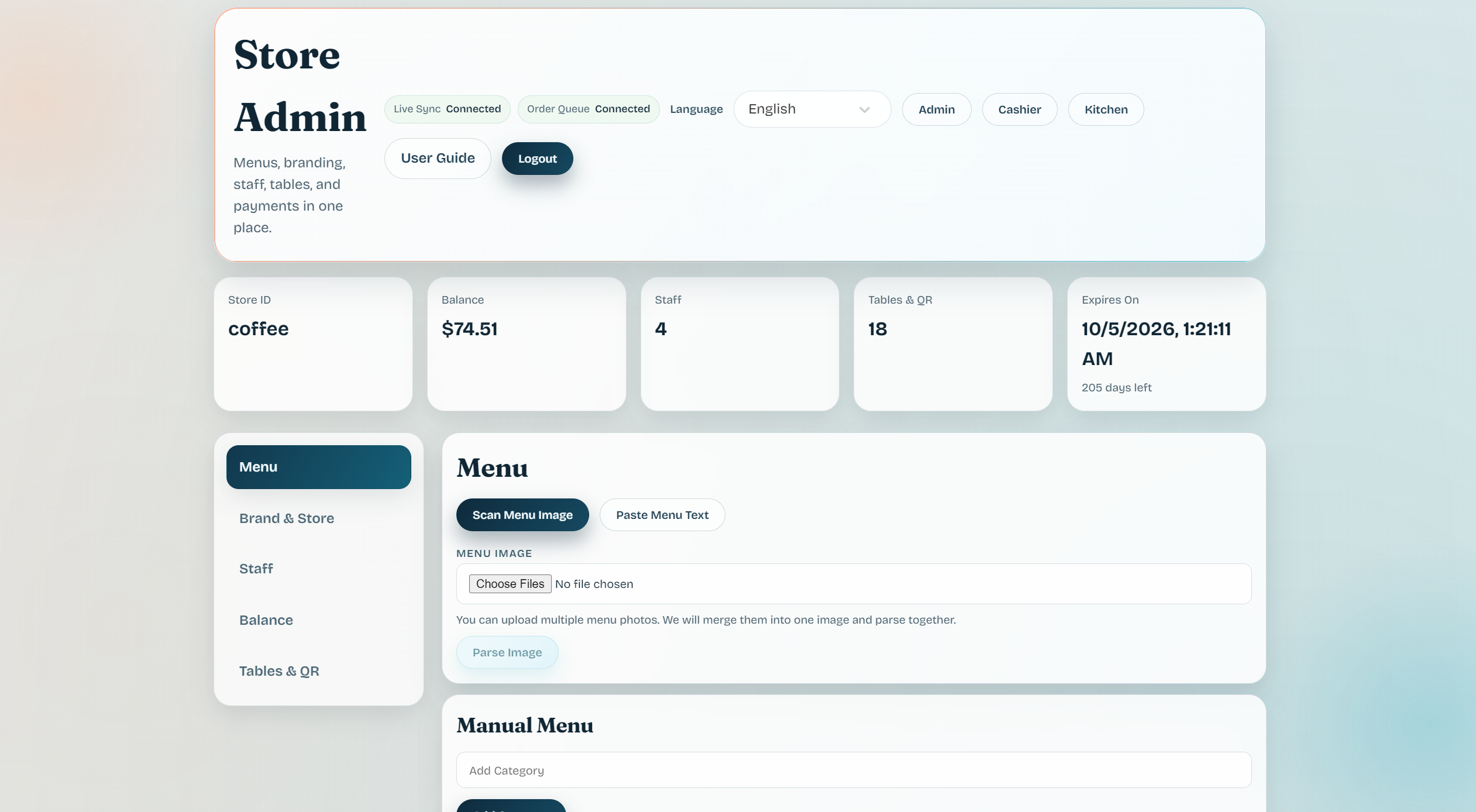Viewport: 1476px width, 812px height.
Task: Open Brand & Store section
Action: (x=318, y=518)
